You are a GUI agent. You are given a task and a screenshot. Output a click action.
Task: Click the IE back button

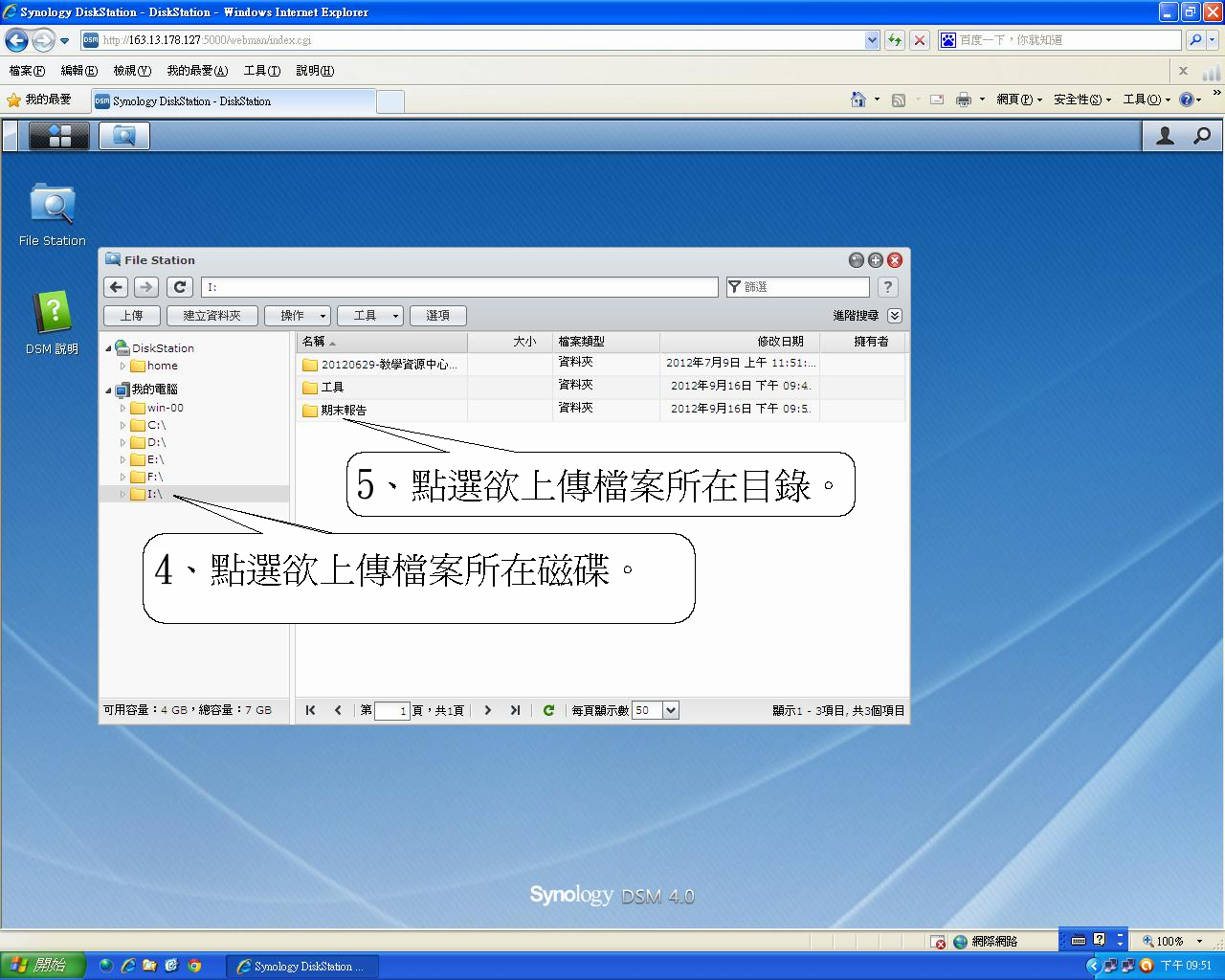(16, 40)
